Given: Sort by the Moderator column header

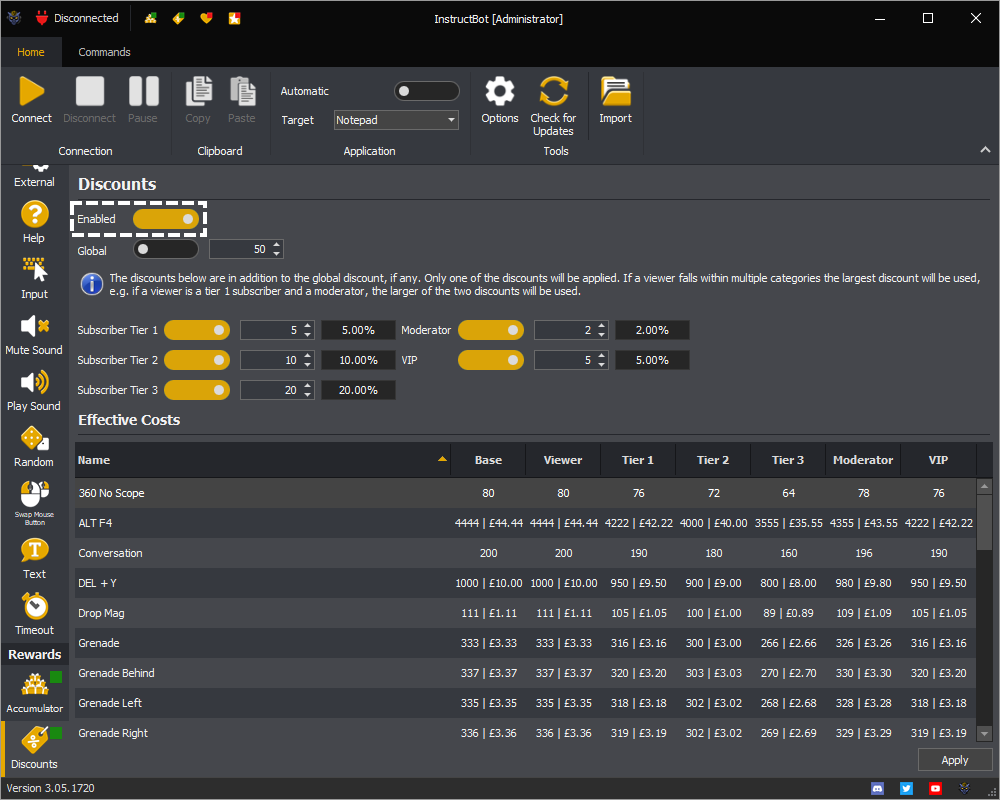Looking at the screenshot, I should (x=863, y=460).
